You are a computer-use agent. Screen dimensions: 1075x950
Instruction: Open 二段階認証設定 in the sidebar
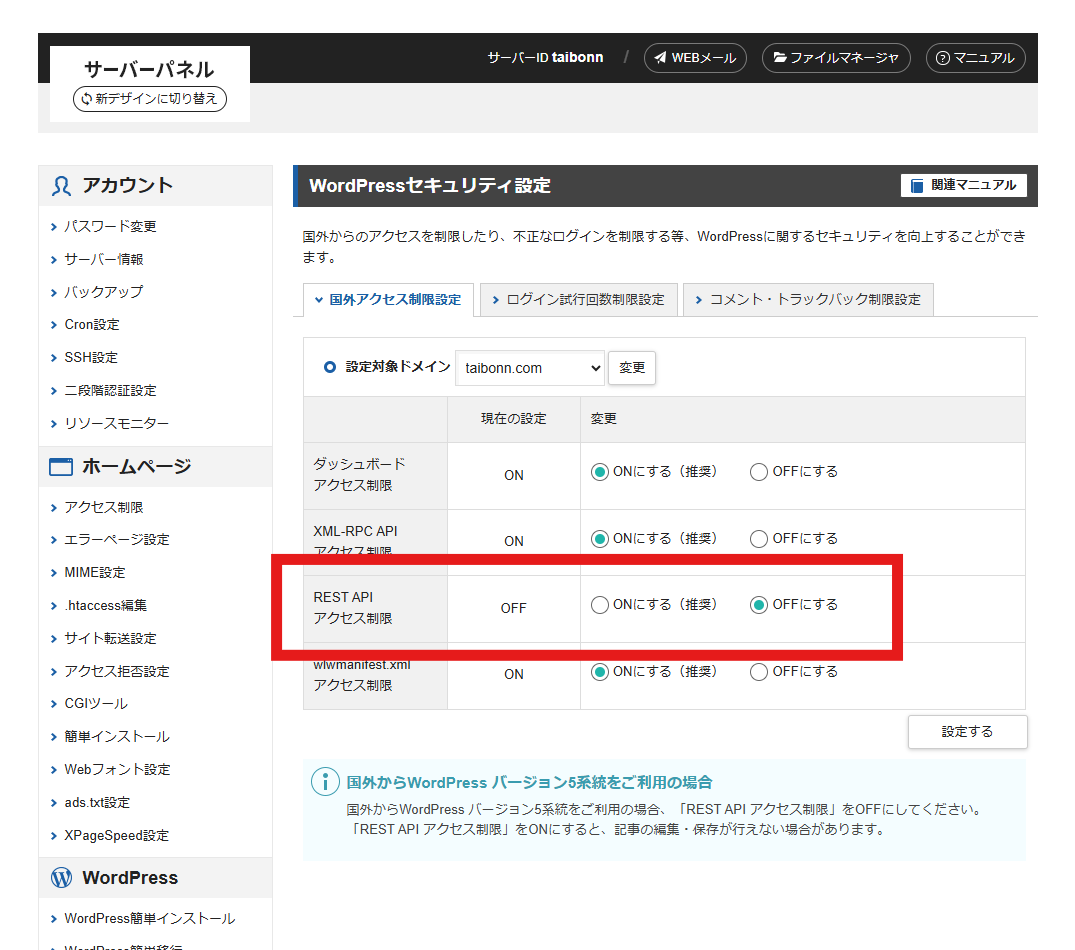110,391
